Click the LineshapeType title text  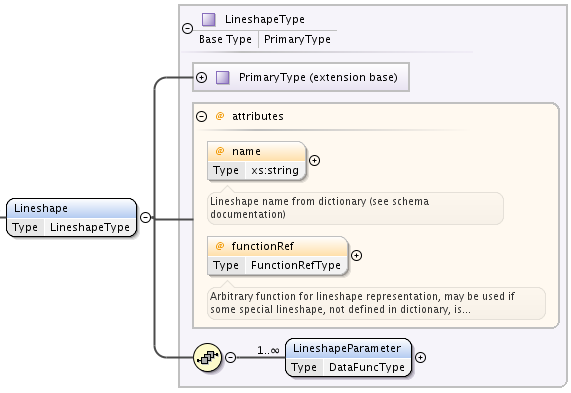(x=265, y=19)
